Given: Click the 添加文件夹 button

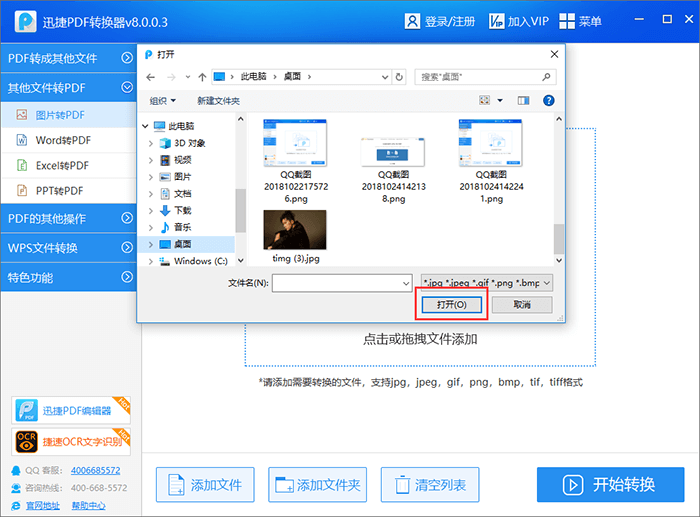Looking at the screenshot, I should pos(317,484).
